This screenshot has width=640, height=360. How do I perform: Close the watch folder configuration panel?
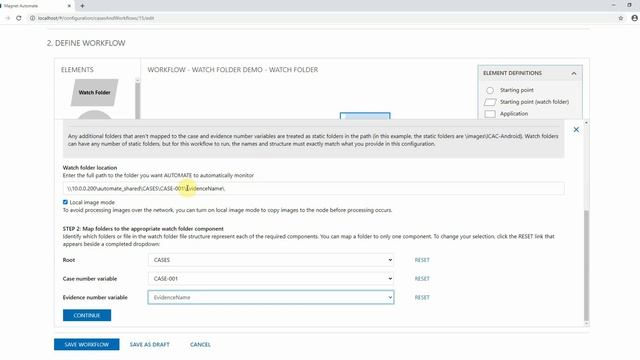(576, 129)
